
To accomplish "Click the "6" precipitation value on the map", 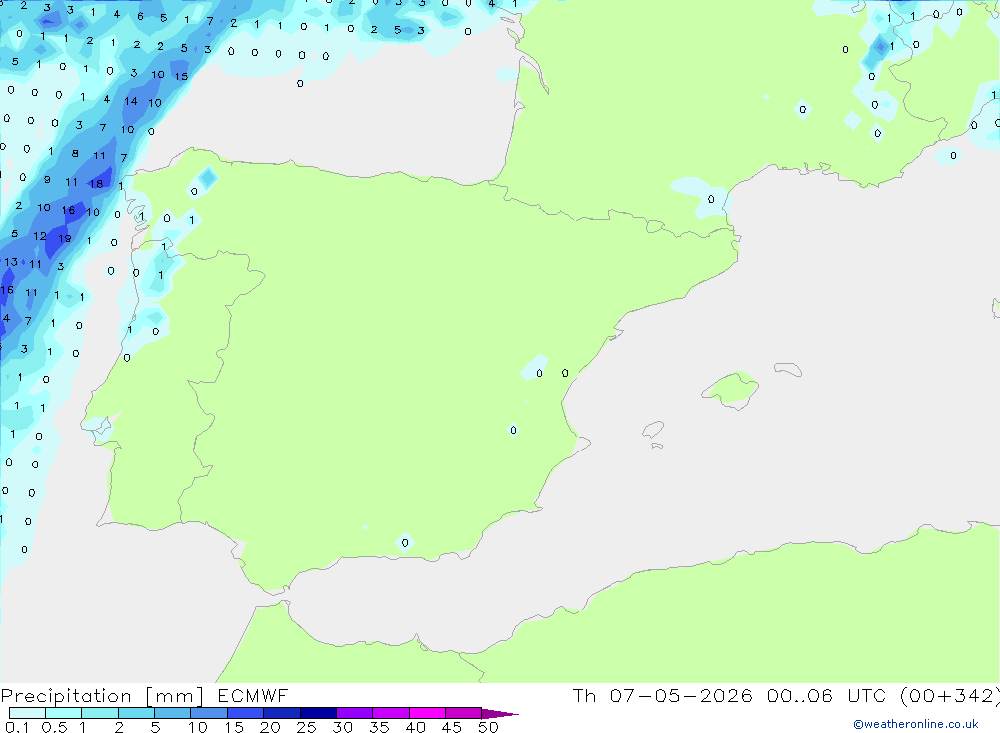I will point(140,17).
